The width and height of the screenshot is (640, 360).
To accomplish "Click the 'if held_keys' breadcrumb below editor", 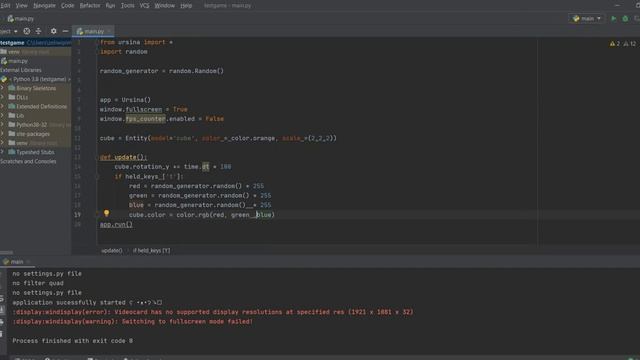I will pos(151,251).
